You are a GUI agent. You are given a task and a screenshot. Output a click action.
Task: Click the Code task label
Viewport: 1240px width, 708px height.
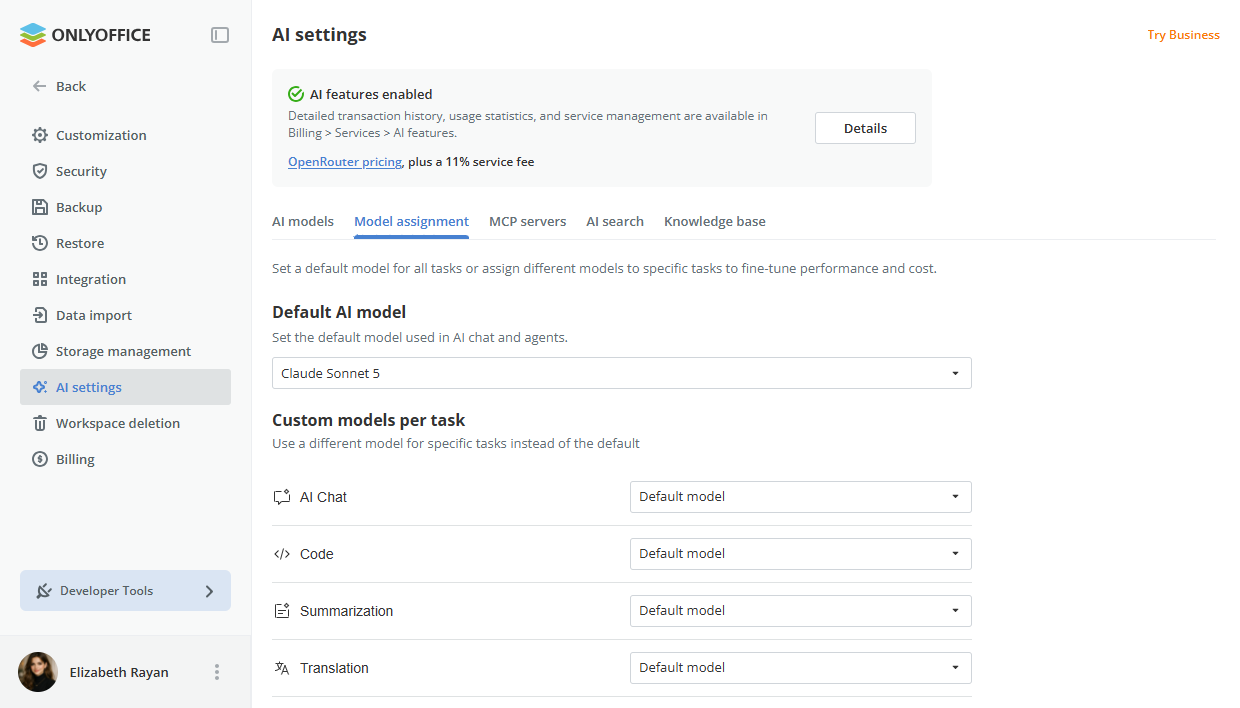316,554
